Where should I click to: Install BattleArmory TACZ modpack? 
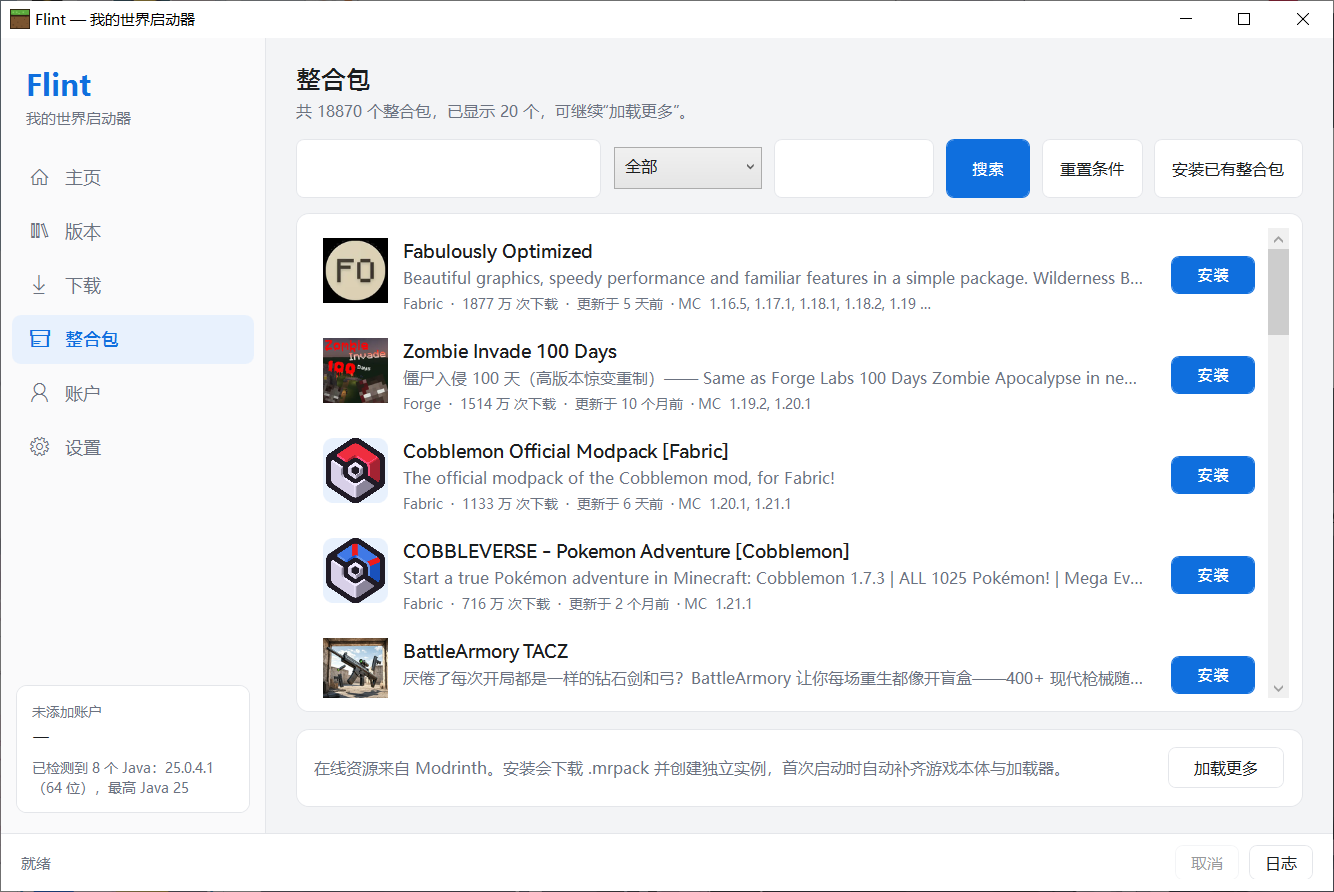click(x=1213, y=675)
